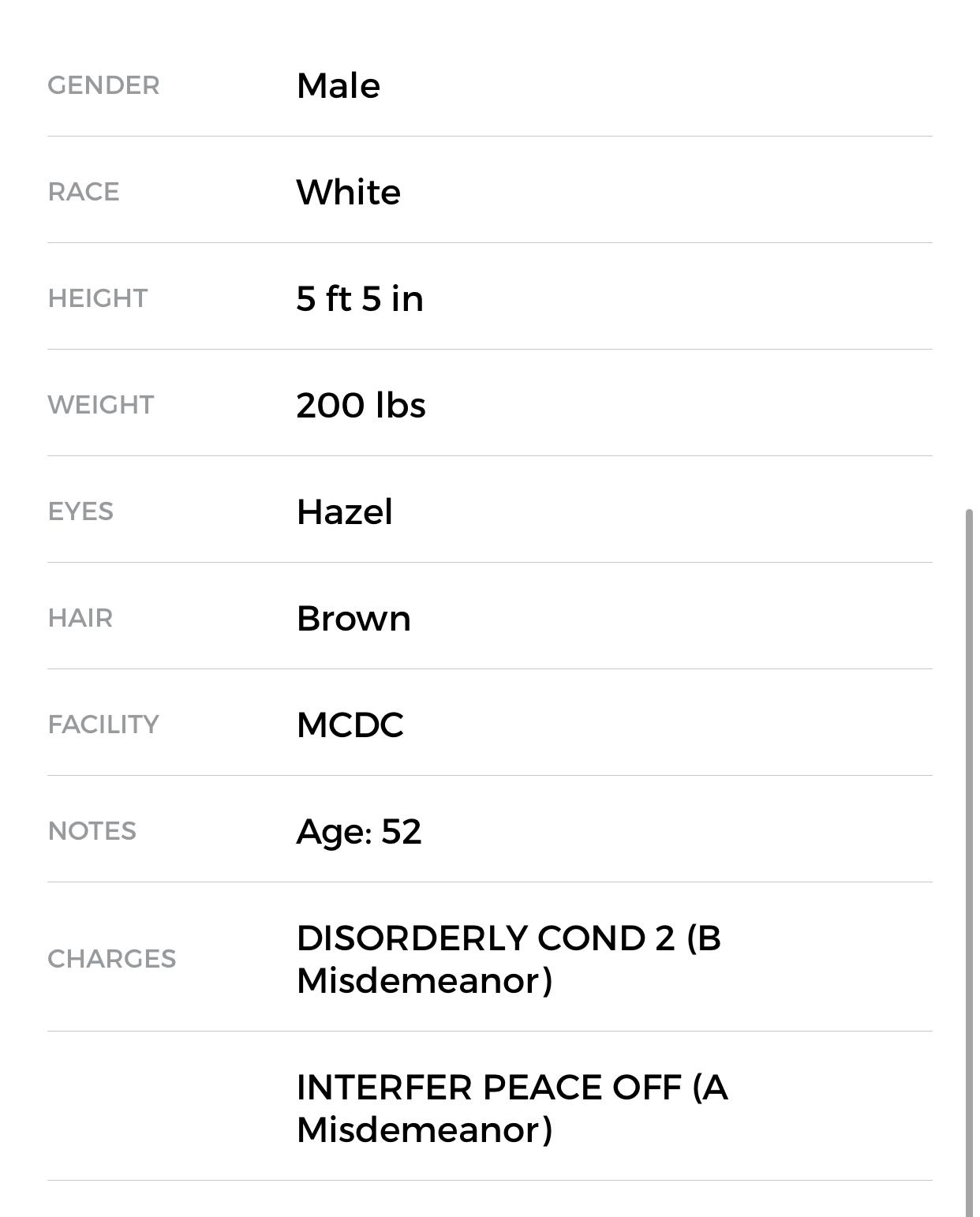Click the RACE field label
Screen dimensions: 980x1217
tap(84, 192)
